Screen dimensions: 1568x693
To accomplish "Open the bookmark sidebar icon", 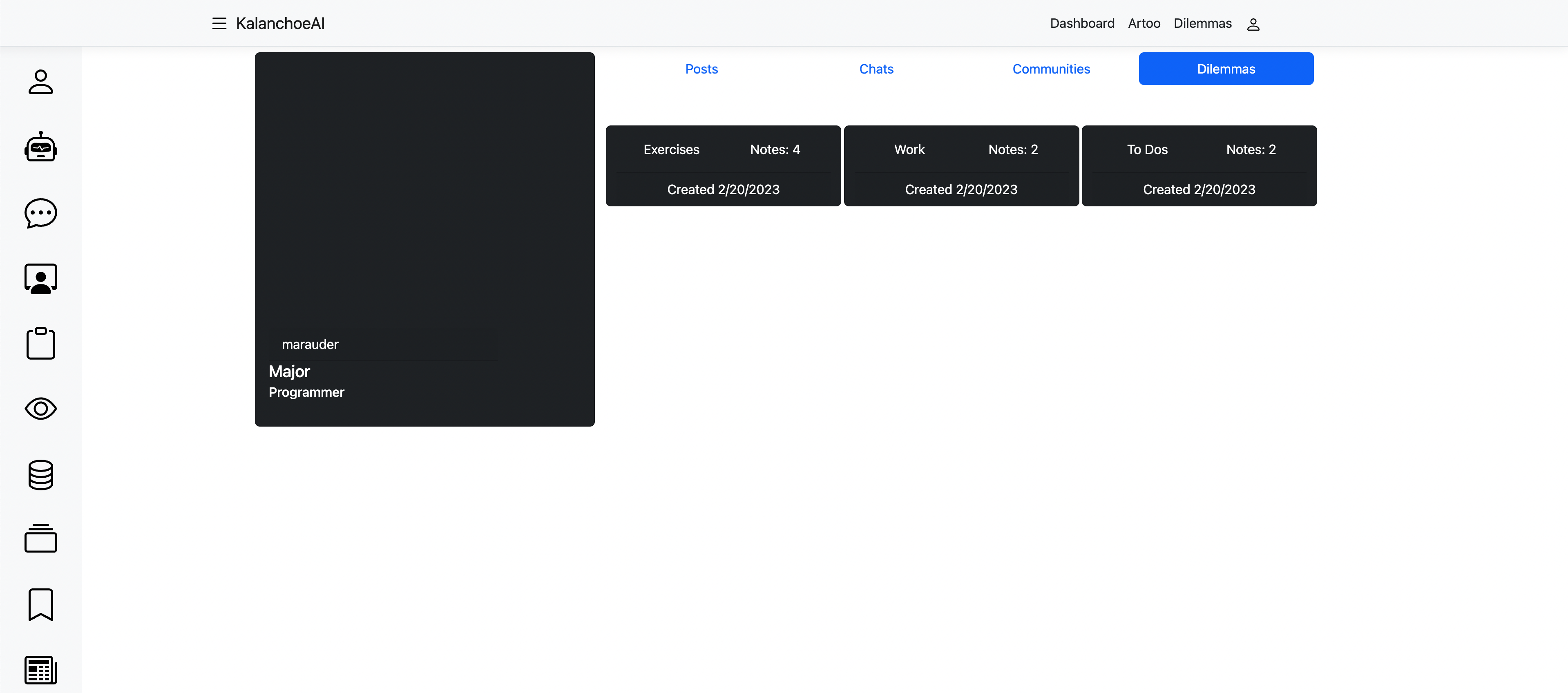I will pos(41,604).
